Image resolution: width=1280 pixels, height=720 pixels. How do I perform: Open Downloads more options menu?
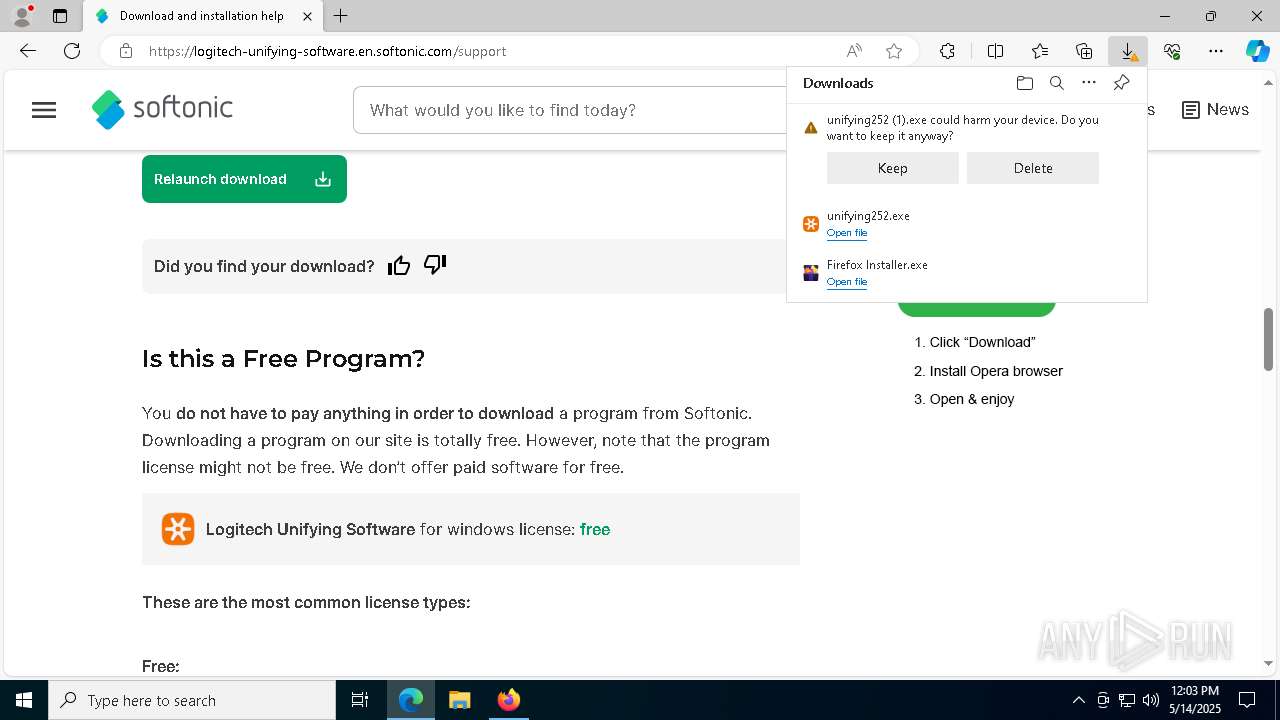[1089, 83]
